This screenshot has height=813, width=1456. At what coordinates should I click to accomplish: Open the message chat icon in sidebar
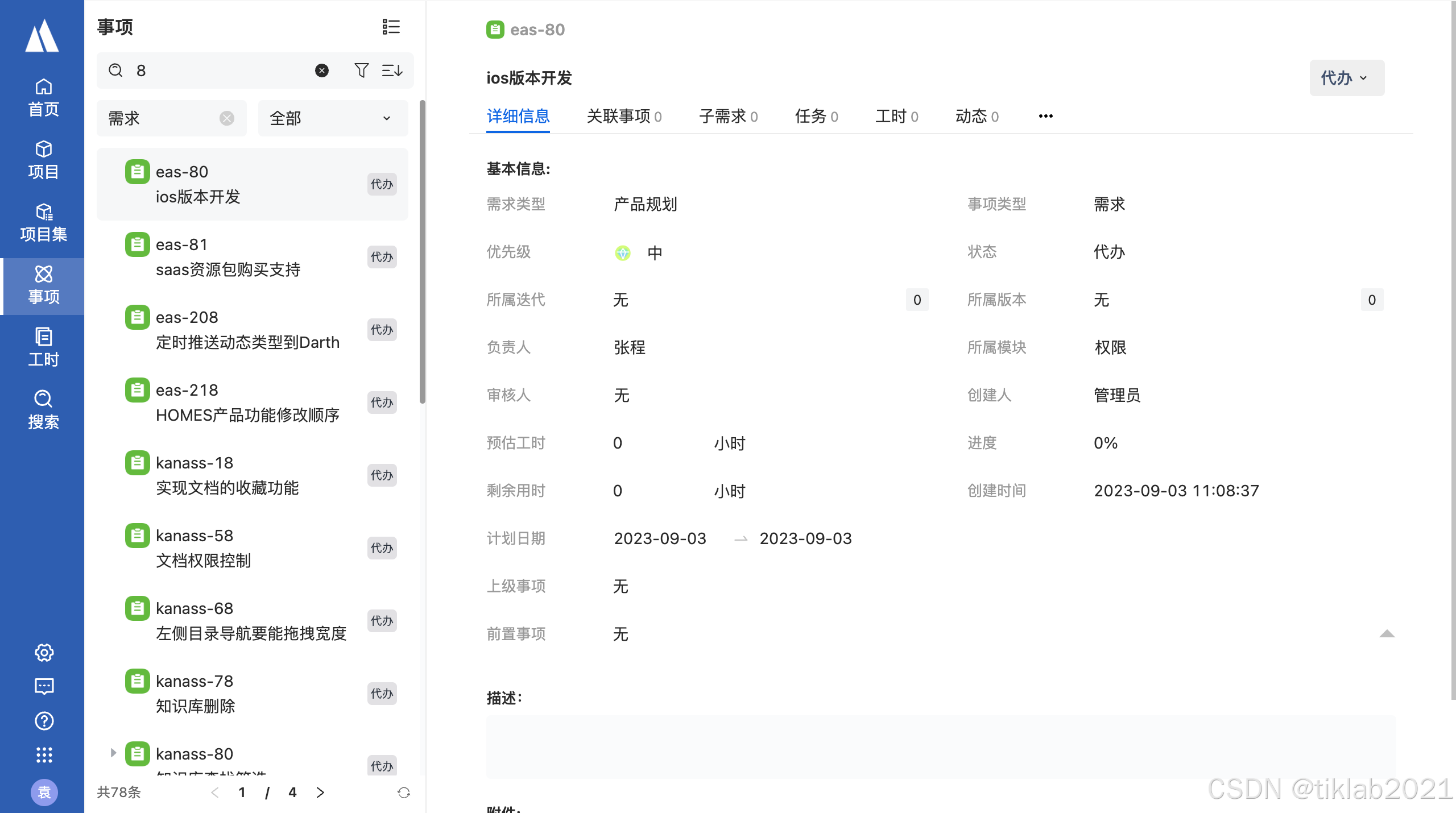tap(44, 686)
